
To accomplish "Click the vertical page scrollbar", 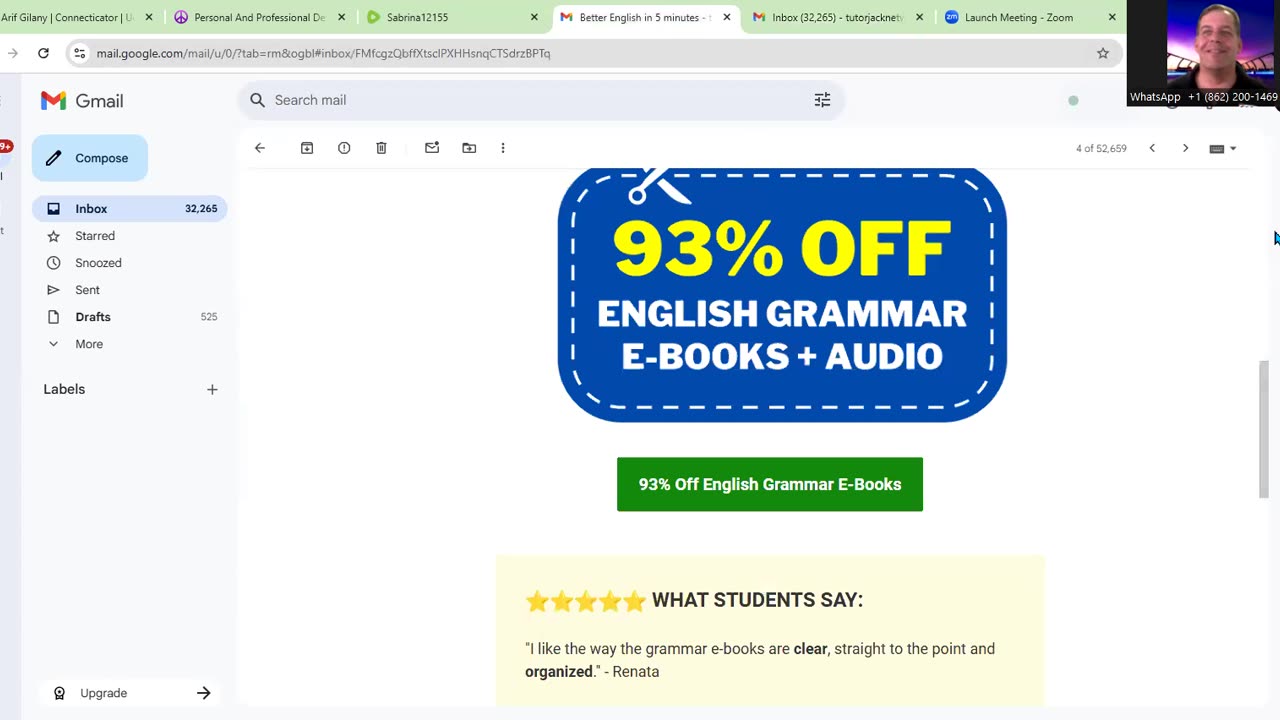I will pyautogui.click(x=1264, y=428).
